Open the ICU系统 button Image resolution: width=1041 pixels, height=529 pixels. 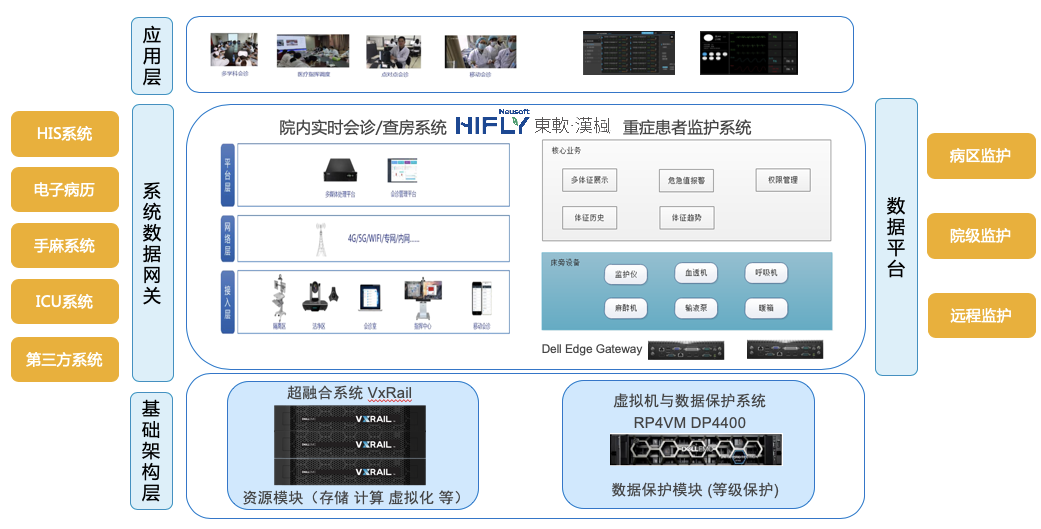(x=65, y=301)
